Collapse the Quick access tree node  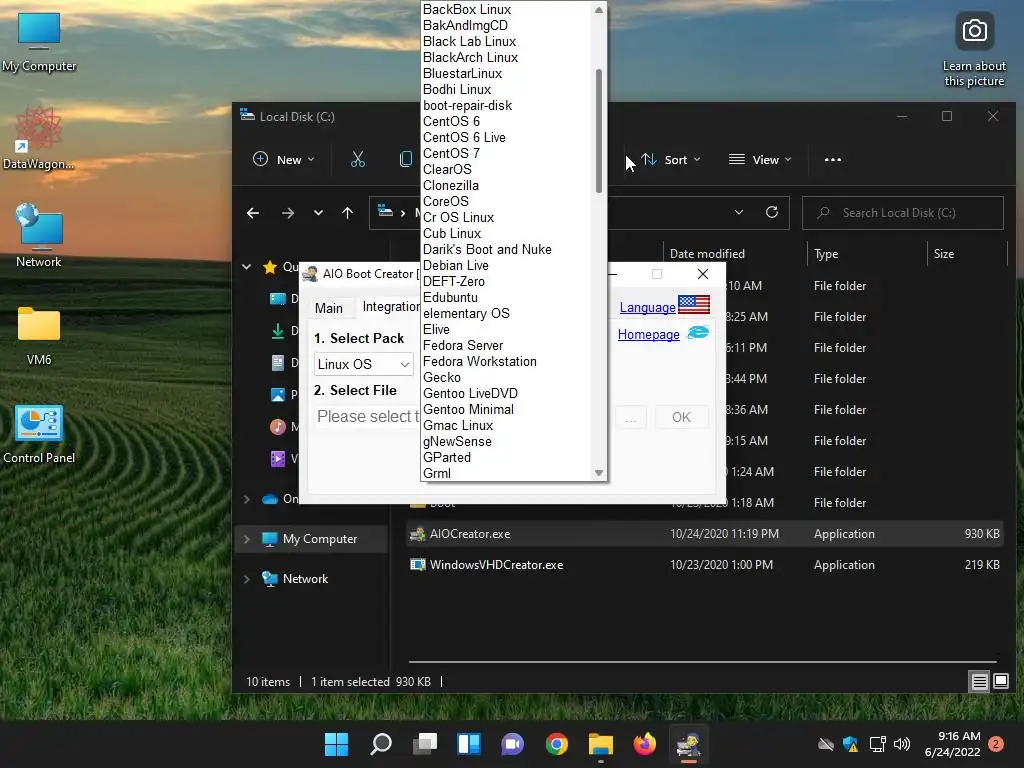[x=247, y=266]
